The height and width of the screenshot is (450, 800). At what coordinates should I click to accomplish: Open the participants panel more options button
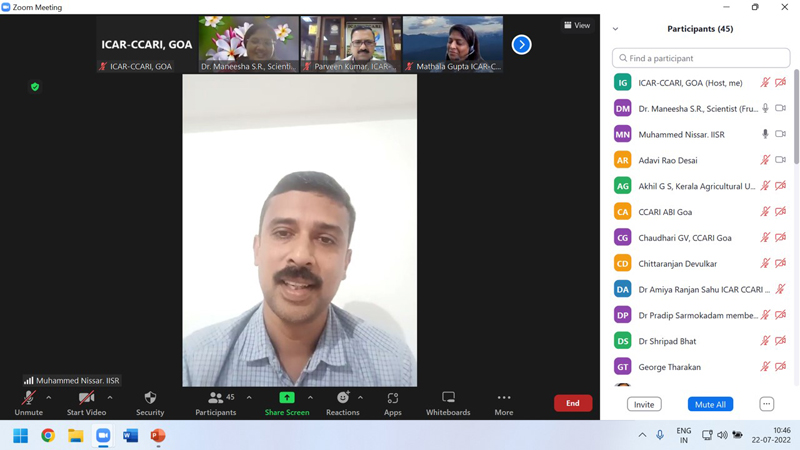(766, 404)
